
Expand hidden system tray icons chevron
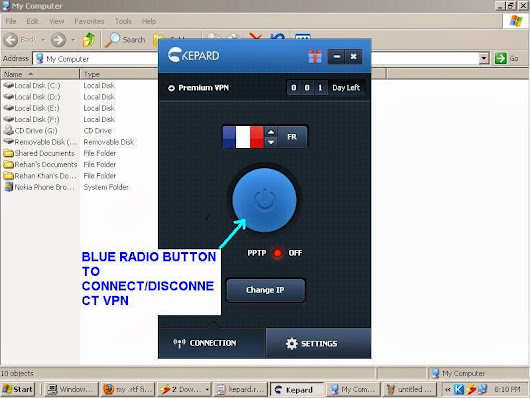[447, 390]
